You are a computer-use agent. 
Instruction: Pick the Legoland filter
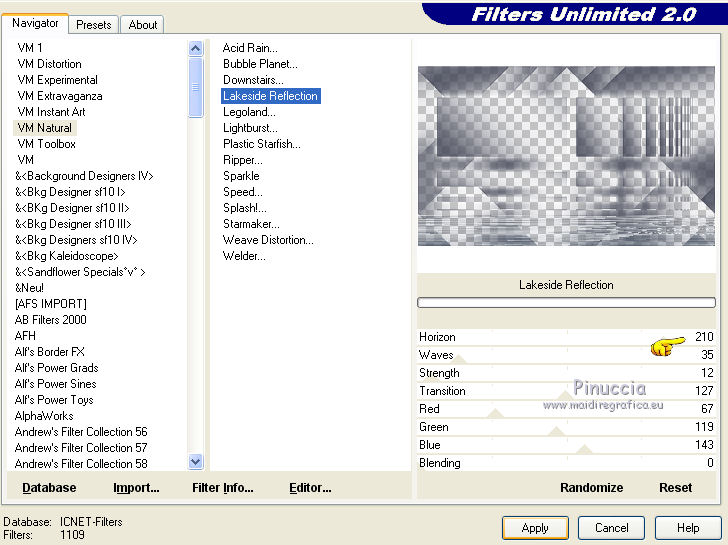point(249,112)
